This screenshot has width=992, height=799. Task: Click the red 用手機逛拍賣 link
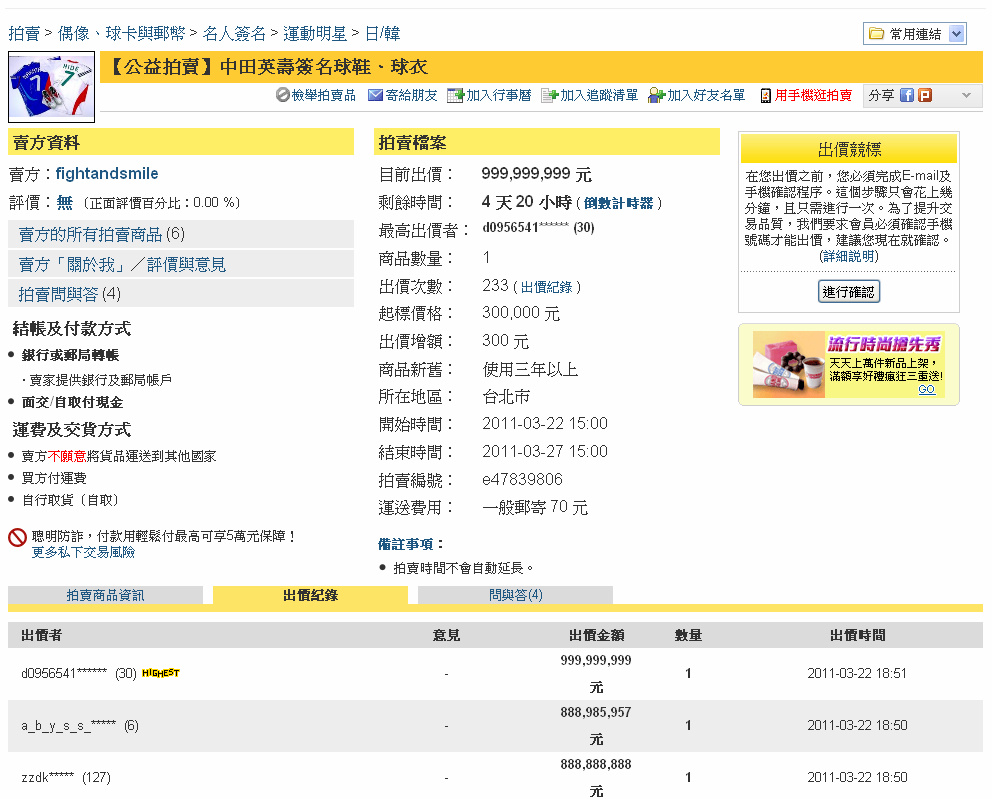pyautogui.click(x=813, y=96)
